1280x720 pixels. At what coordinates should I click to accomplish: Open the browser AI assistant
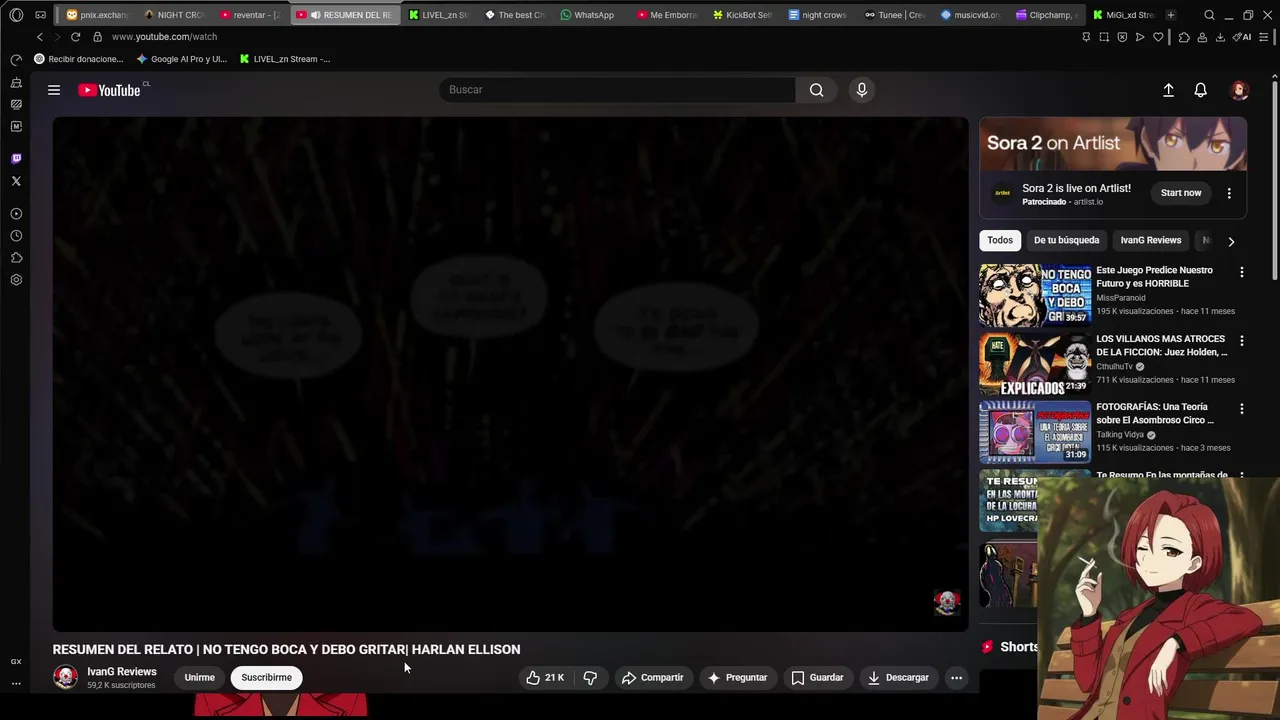pos(1241,37)
